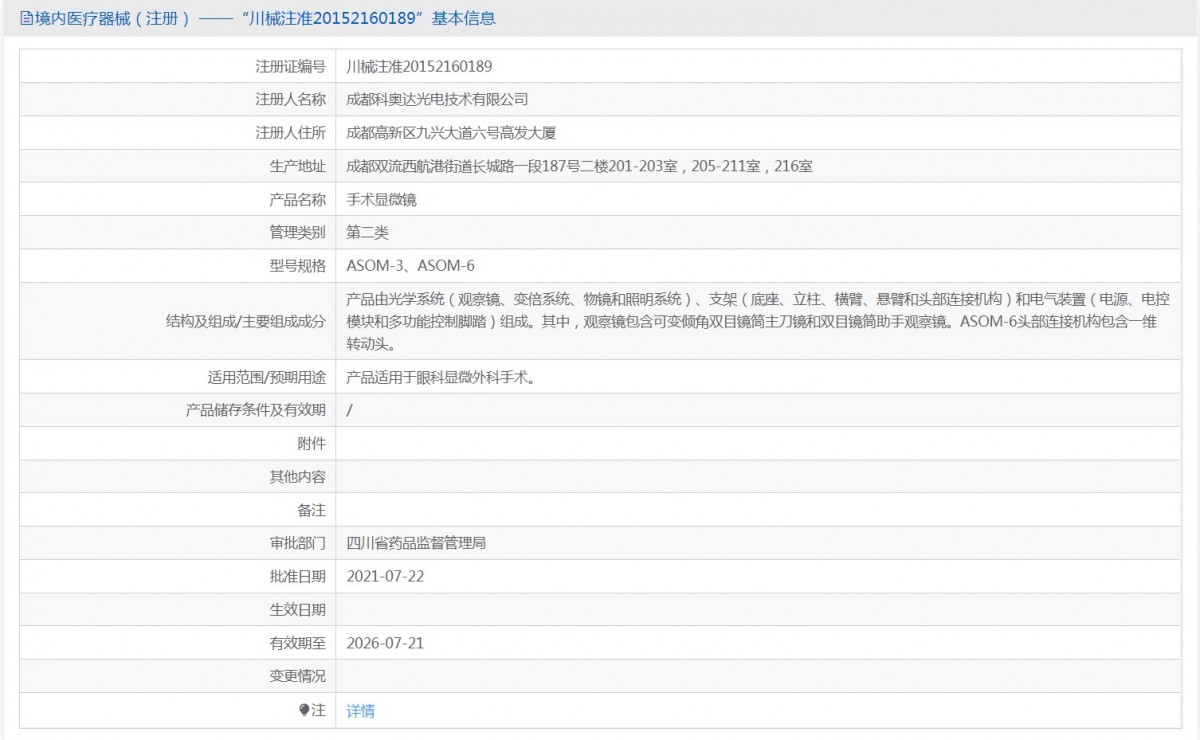Select model specification ASOM-3、ASOM-6
Image resolution: width=1200 pixels, height=740 pixels.
tap(410, 266)
